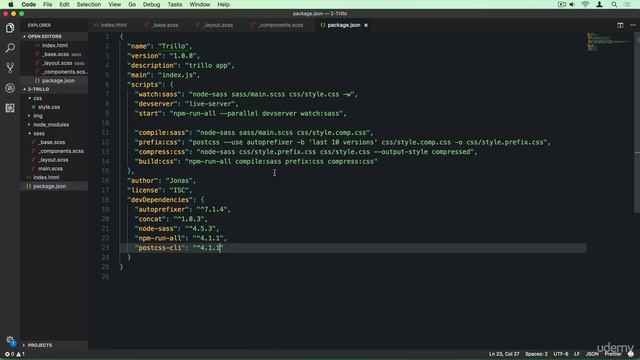
Task: Open style.css in the file tree
Action: click(49, 107)
